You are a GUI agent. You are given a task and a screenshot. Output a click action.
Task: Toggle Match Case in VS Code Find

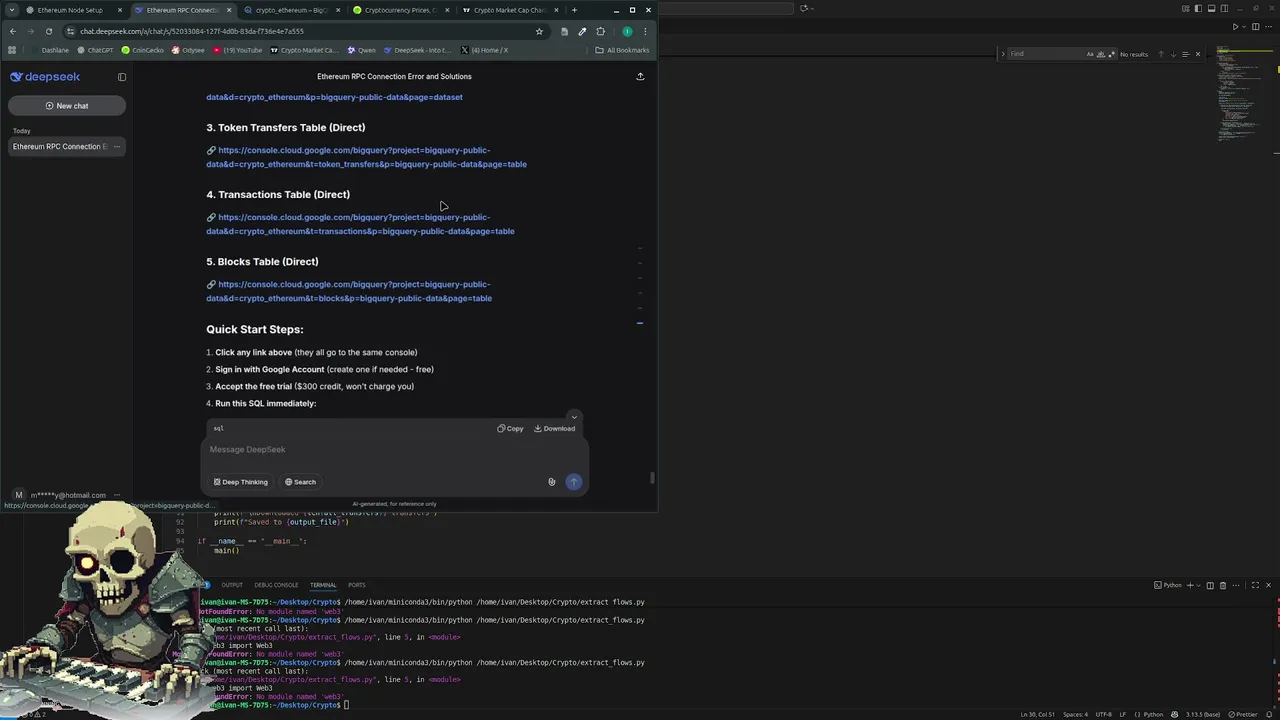click(x=1090, y=54)
